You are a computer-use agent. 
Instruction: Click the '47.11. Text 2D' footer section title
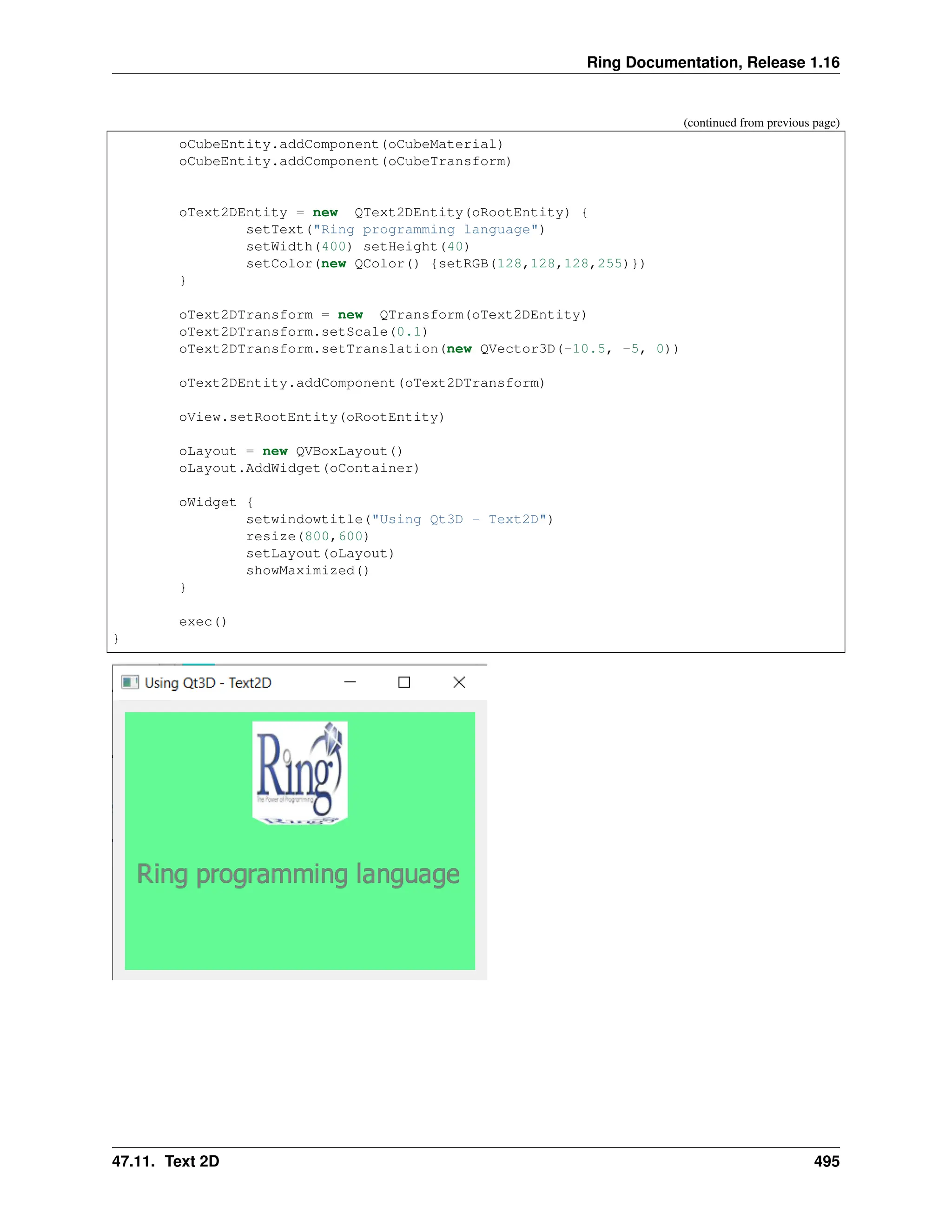[x=165, y=1161]
